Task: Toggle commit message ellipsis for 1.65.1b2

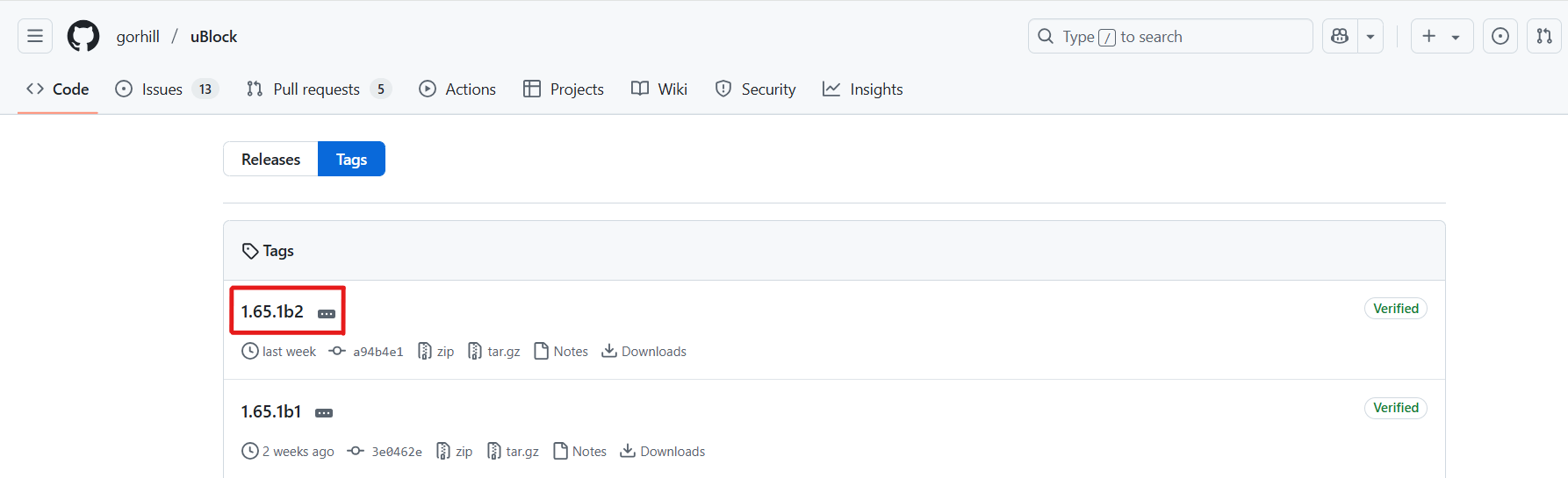Action: (327, 313)
